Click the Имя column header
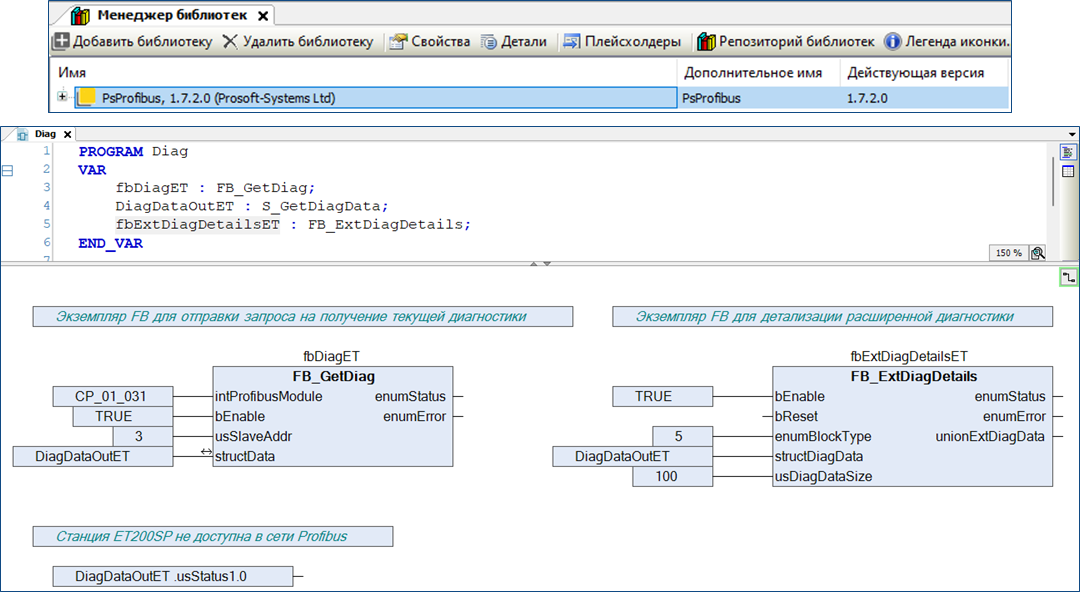 click(x=72, y=73)
